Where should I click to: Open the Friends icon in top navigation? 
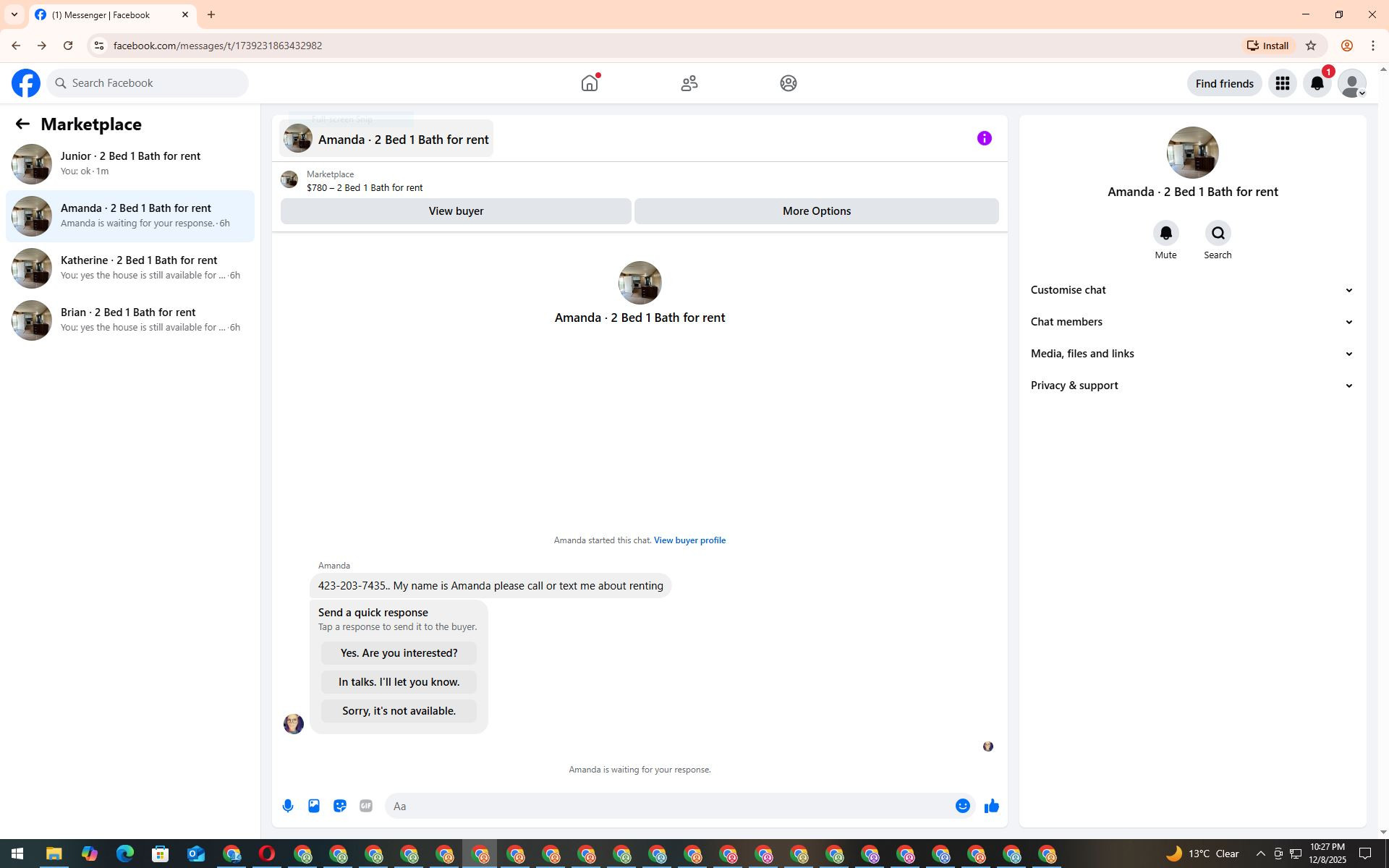[x=689, y=83]
